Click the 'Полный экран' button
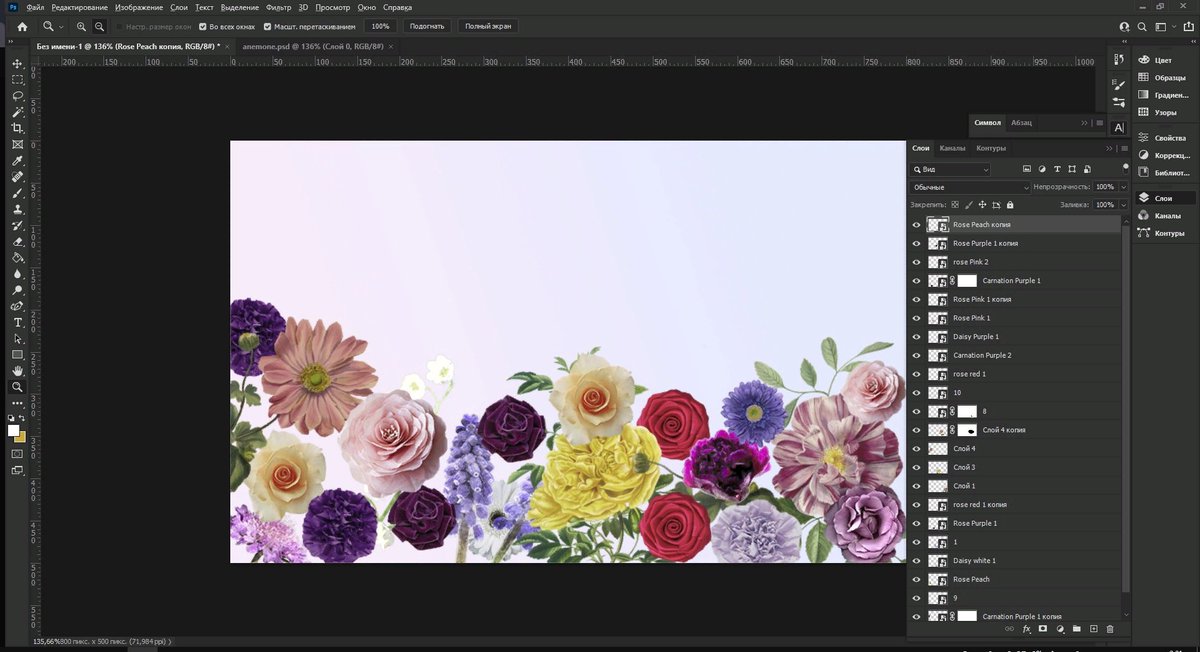Viewport: 1200px width, 652px height. [x=486, y=26]
